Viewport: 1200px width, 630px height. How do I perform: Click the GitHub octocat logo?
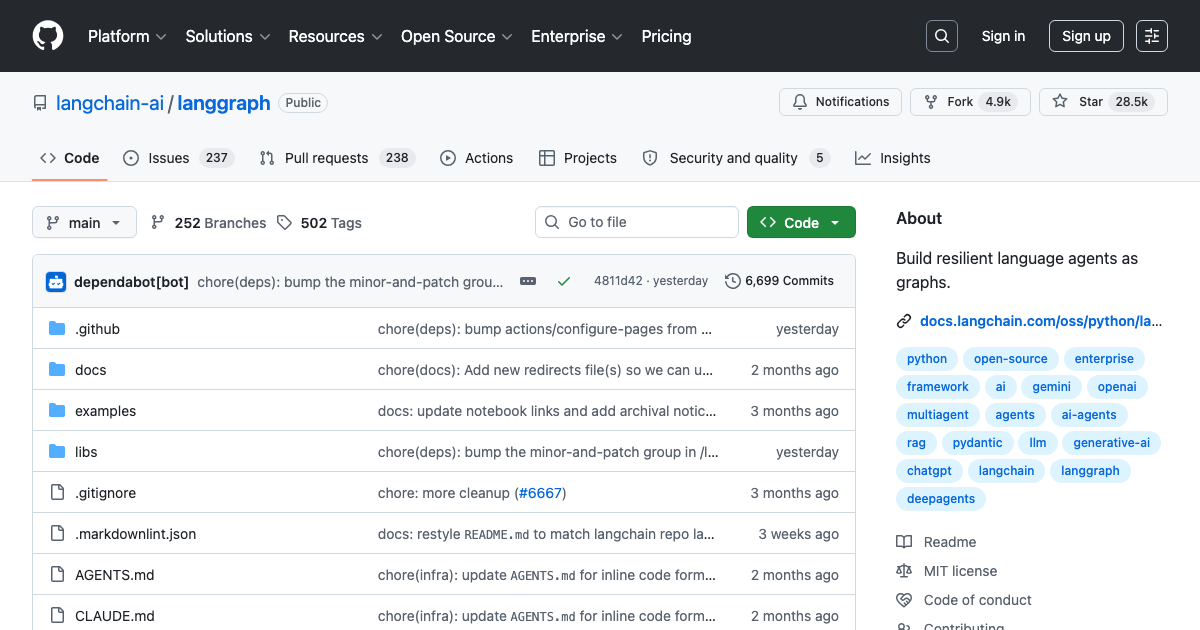47,35
